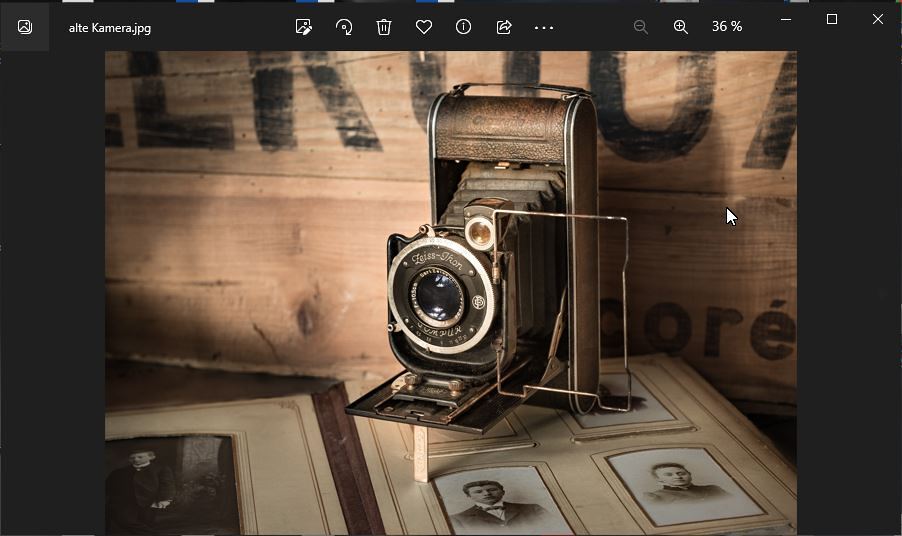This screenshot has width=902, height=536.
Task: Click the file name alte Kamera.jpg
Action: [110, 28]
